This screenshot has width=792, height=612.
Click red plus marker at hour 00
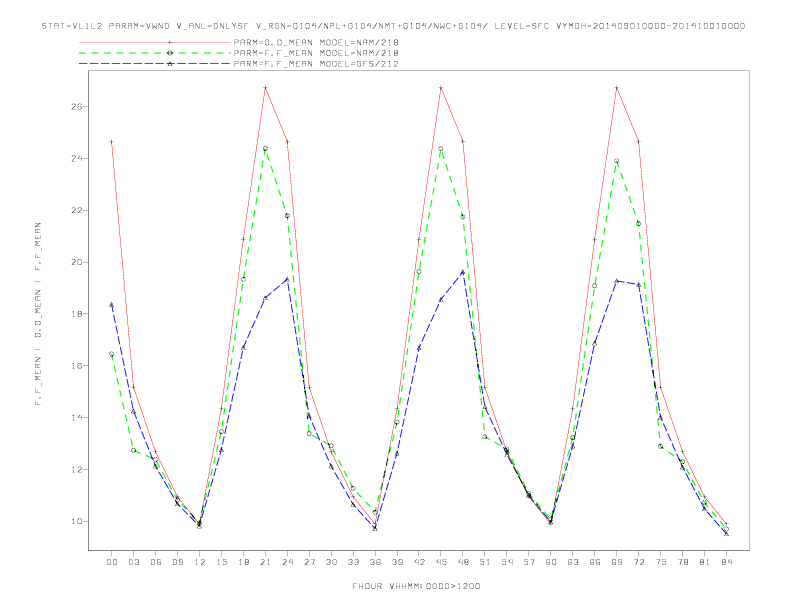coord(112,142)
